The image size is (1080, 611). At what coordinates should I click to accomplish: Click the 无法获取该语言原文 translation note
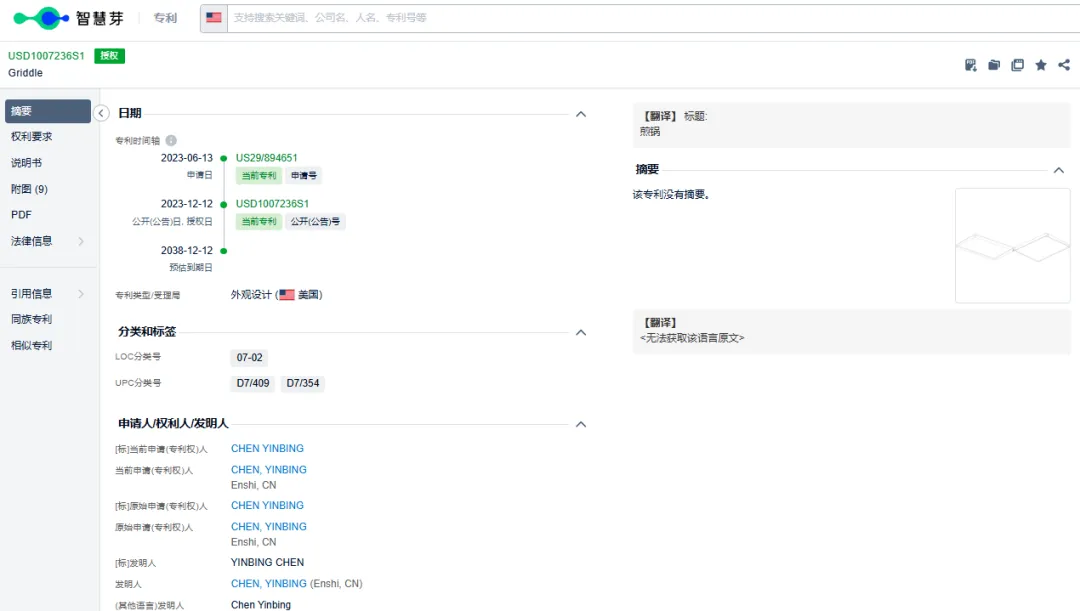coord(692,338)
